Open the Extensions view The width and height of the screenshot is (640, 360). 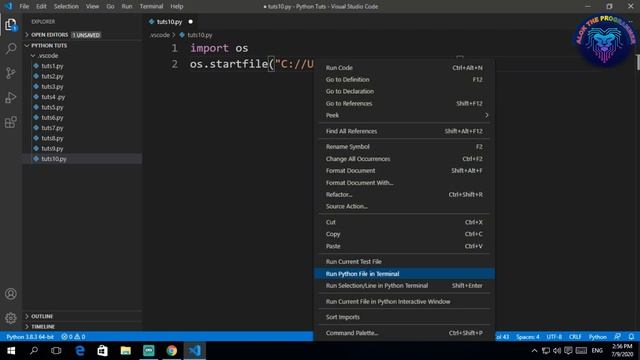pos(11,122)
